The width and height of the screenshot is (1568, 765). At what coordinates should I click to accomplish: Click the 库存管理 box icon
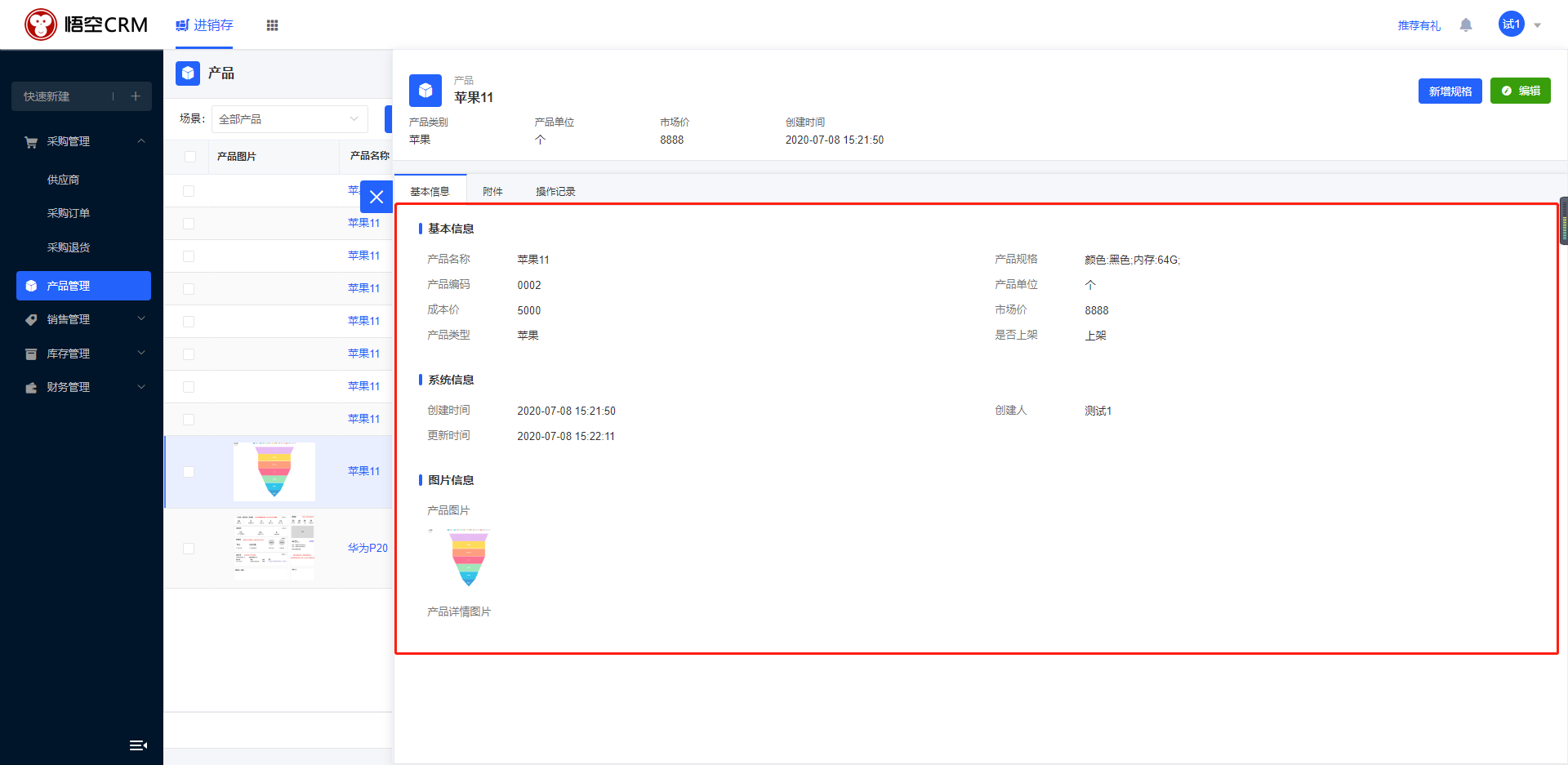31,354
